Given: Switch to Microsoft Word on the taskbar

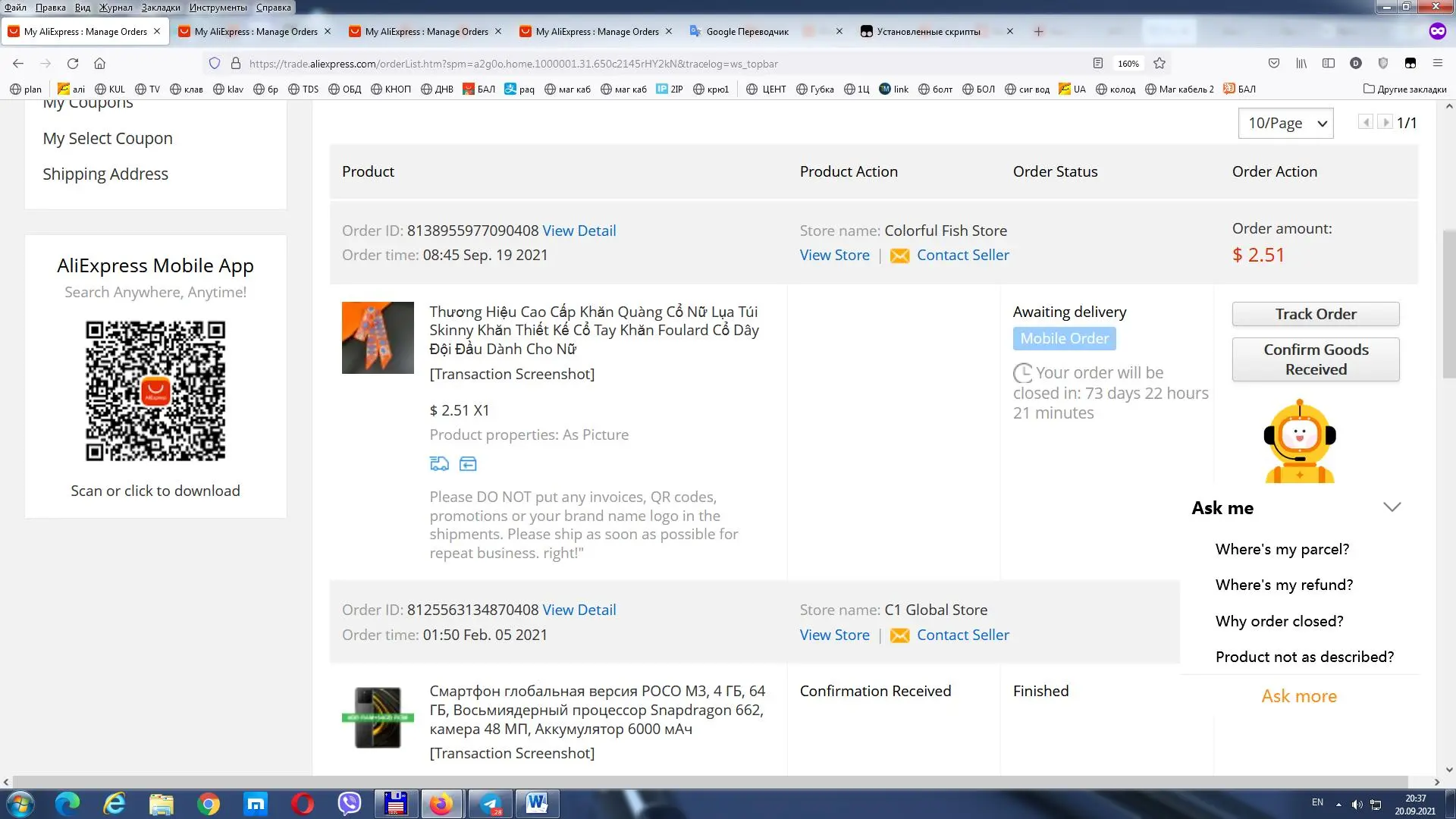Looking at the screenshot, I should (538, 804).
